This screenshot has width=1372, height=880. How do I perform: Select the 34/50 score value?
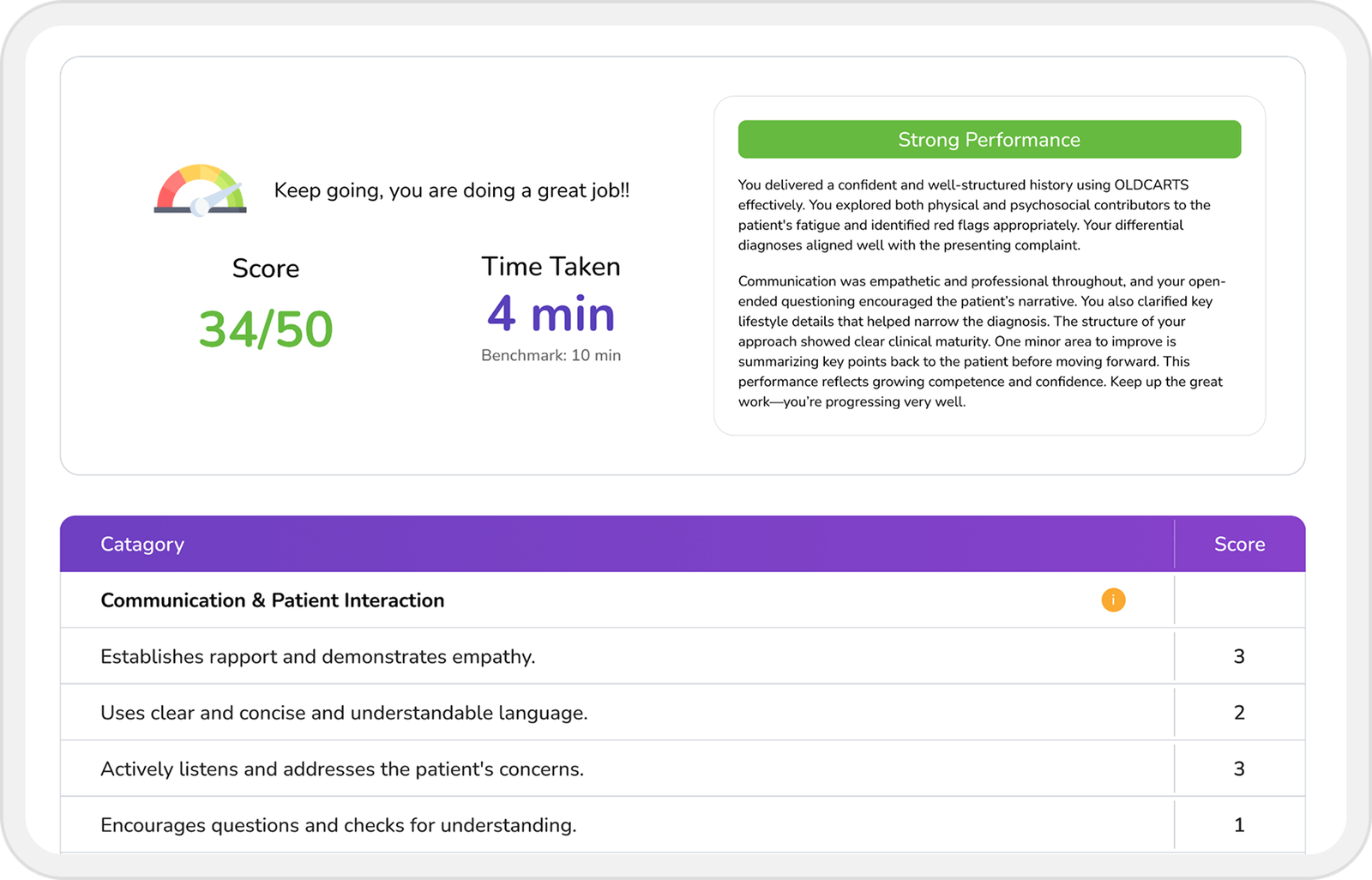pyautogui.click(x=266, y=329)
